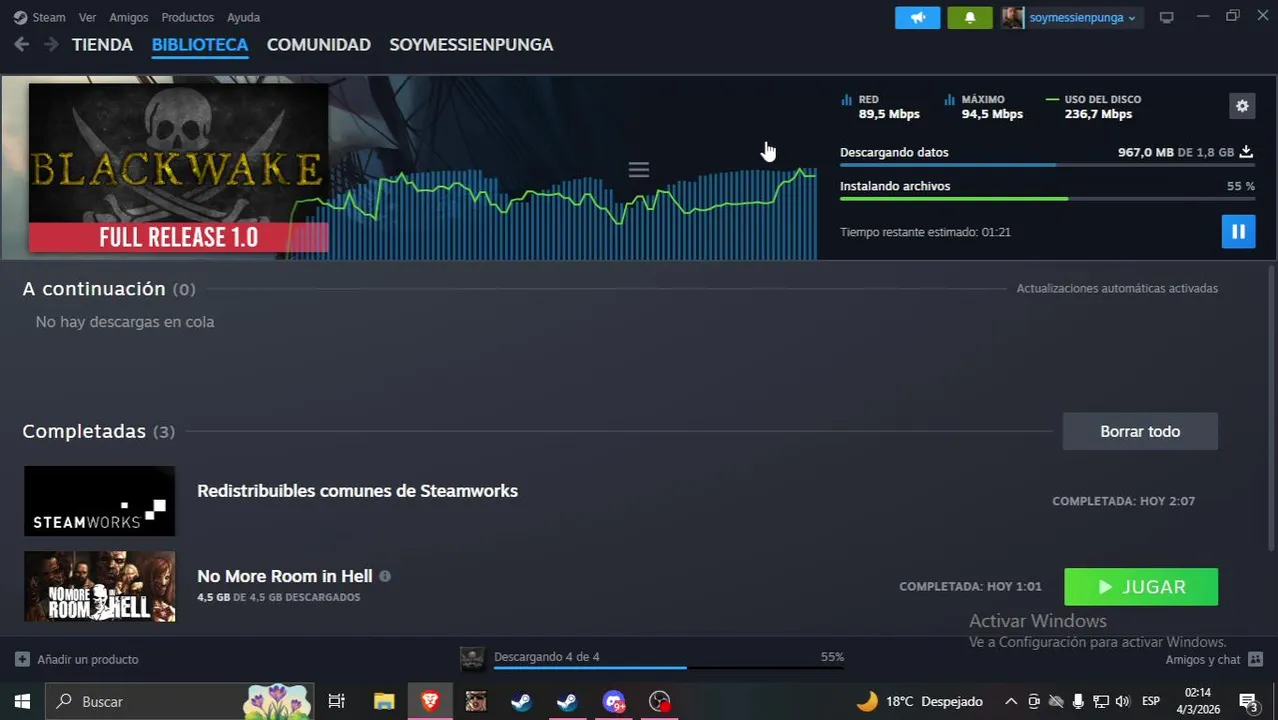This screenshot has width=1278, height=720.
Task: Click the Blackwake icon in the bottom download bar
Action: 472,658
